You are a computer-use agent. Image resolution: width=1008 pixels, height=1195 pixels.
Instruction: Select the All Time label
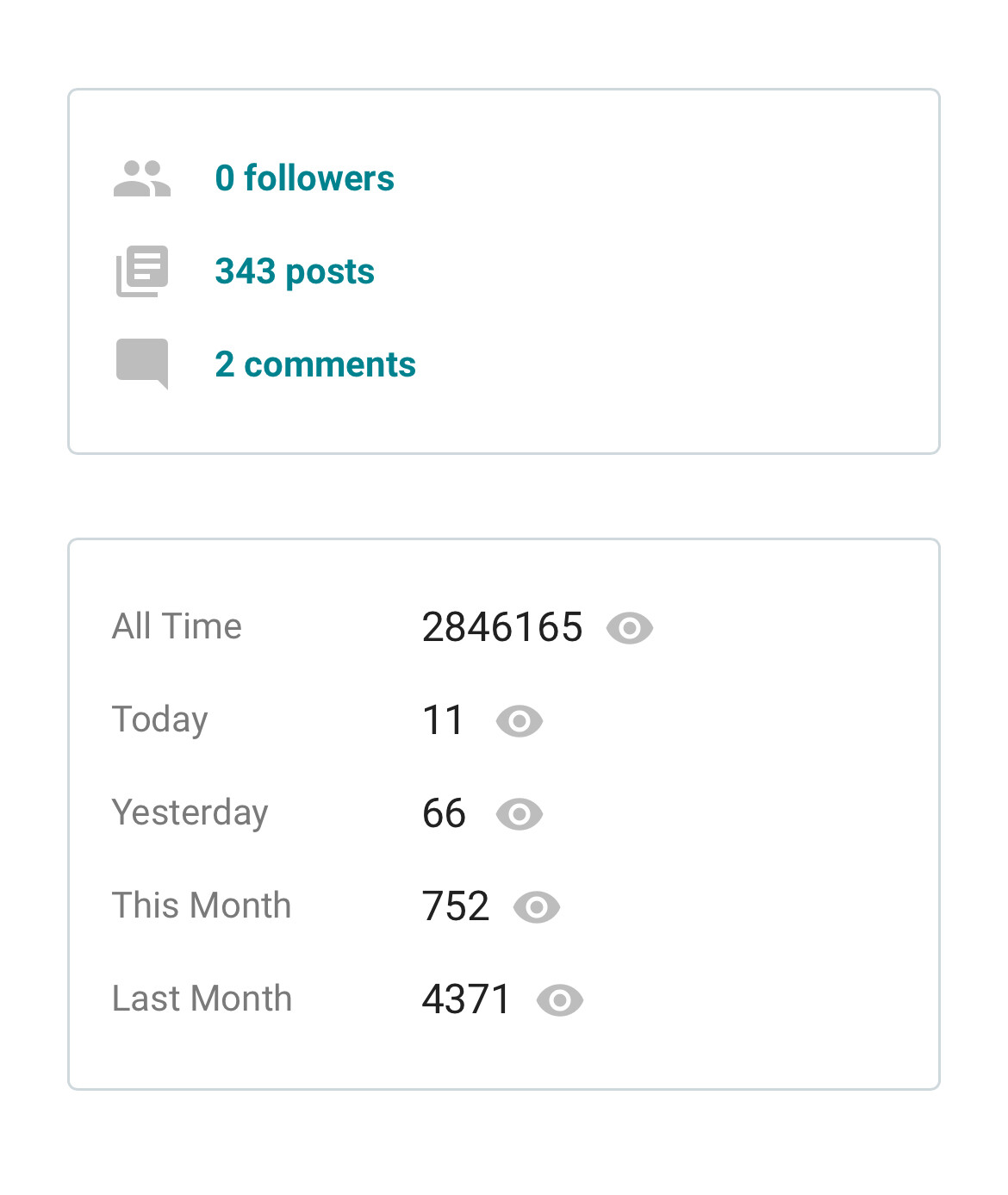pos(177,626)
